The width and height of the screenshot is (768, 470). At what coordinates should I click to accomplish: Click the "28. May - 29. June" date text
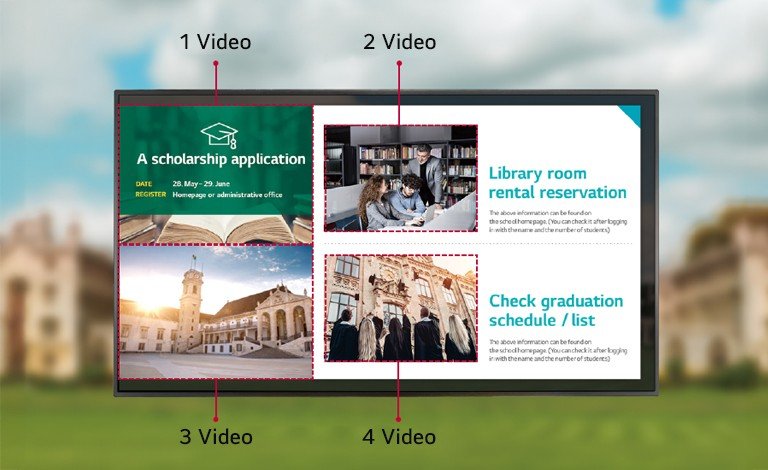pyautogui.click(x=201, y=184)
